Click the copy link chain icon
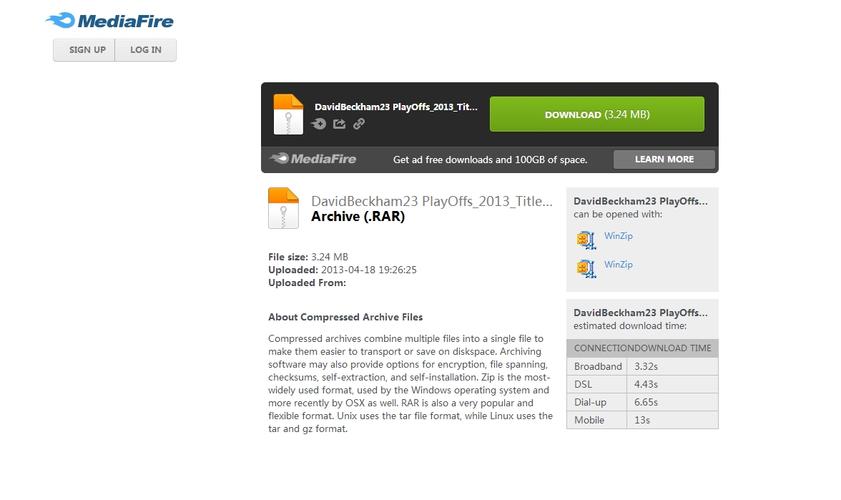841x500 pixels. click(x=359, y=124)
